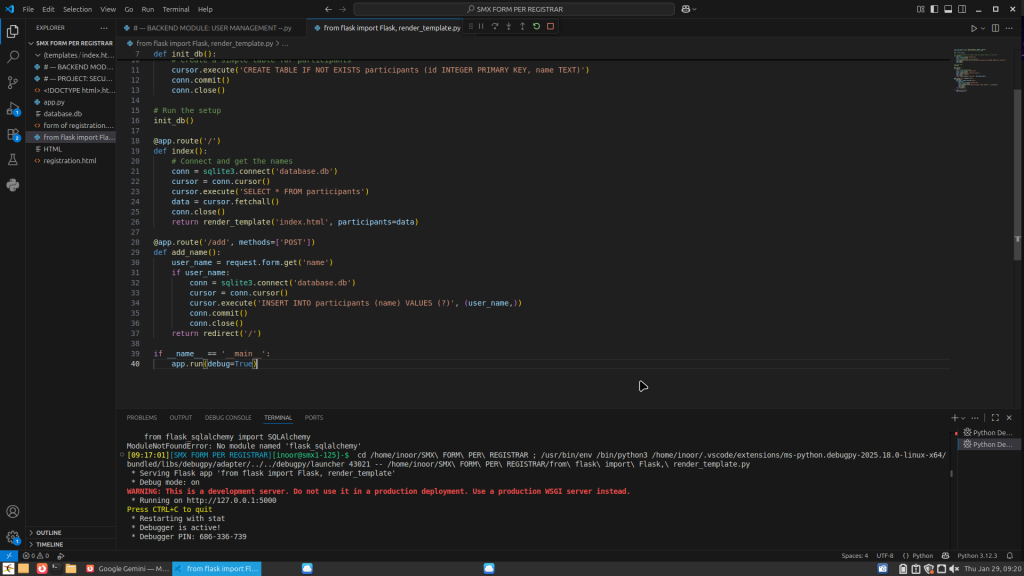Open the Source Control view
Viewport: 1024px width, 576px height.
click(12, 82)
